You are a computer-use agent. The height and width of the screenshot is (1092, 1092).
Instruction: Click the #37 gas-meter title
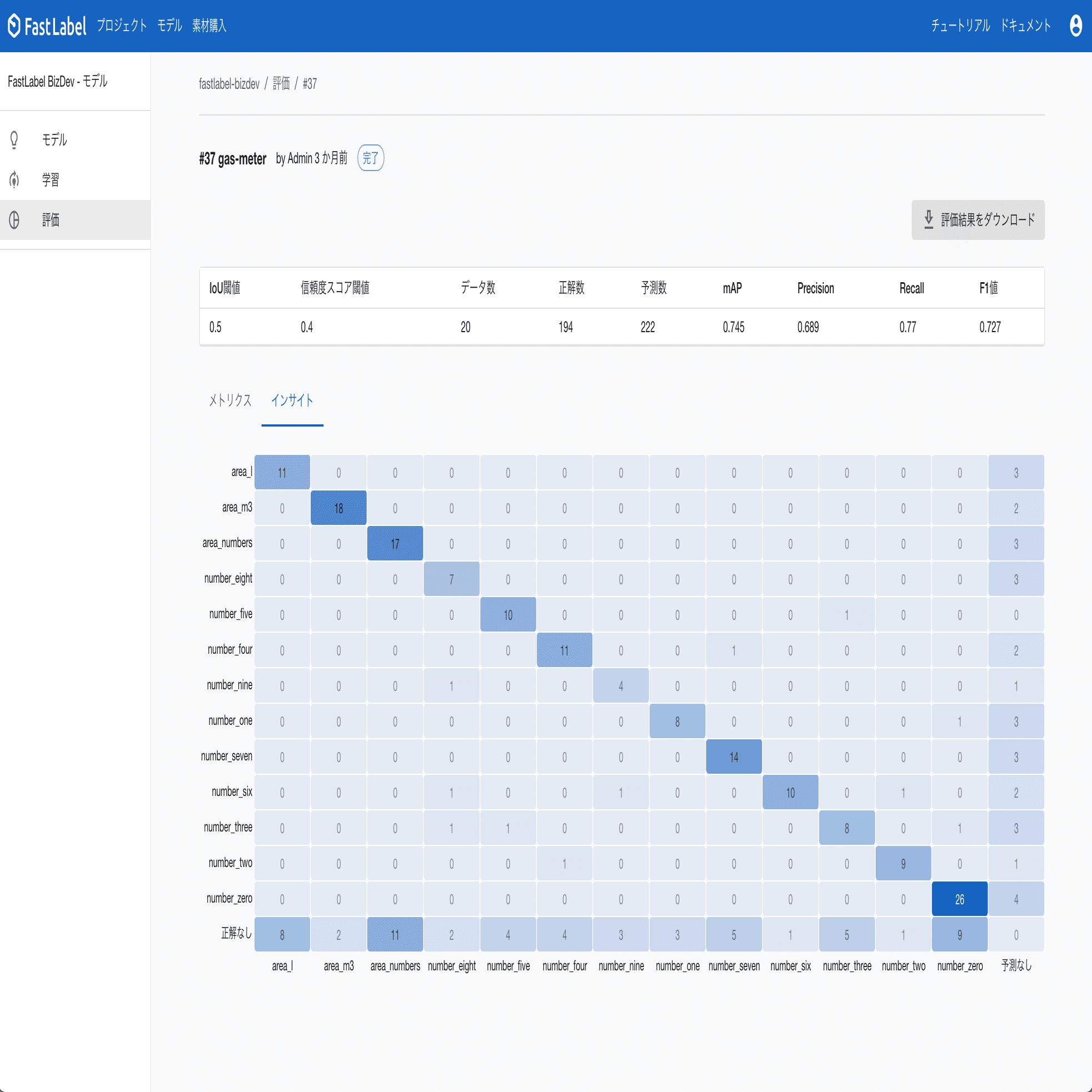(233, 159)
